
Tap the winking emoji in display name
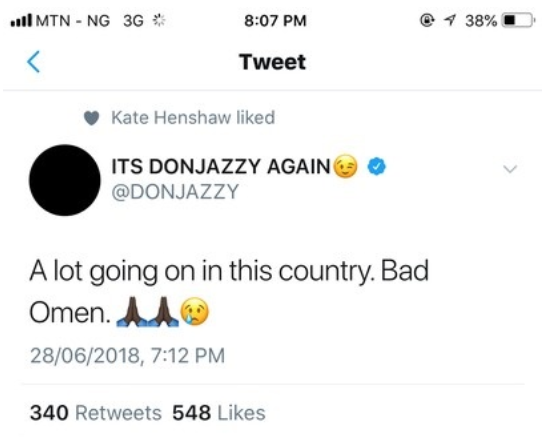pos(346,166)
